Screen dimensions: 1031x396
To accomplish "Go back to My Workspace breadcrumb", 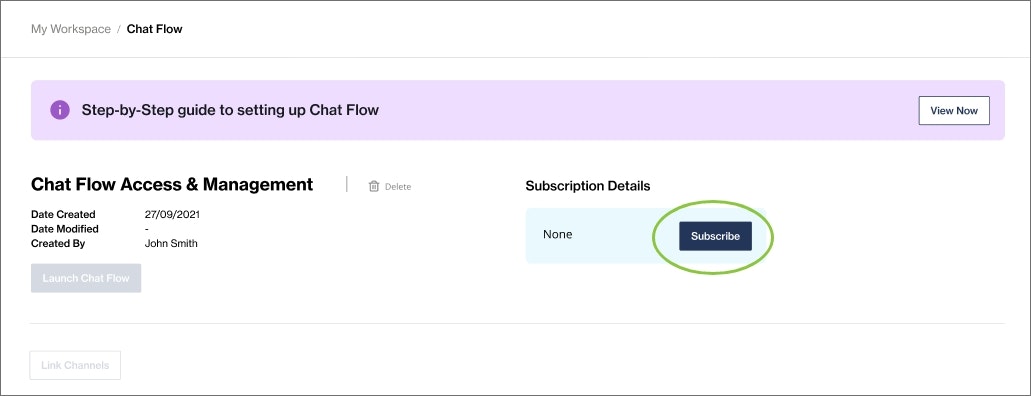I will [x=70, y=29].
